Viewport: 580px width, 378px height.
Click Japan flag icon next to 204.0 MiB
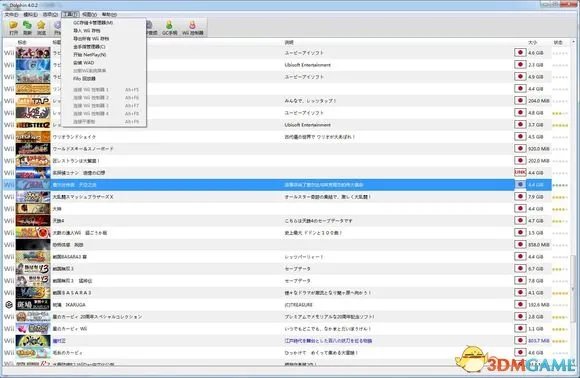click(520, 101)
